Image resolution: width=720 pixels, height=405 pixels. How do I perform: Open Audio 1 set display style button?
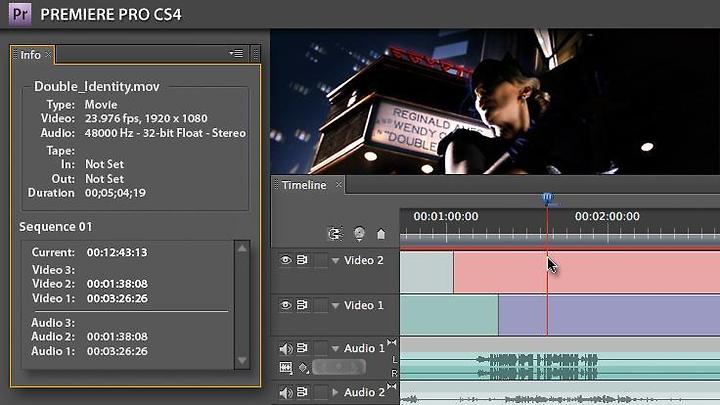(x=286, y=368)
